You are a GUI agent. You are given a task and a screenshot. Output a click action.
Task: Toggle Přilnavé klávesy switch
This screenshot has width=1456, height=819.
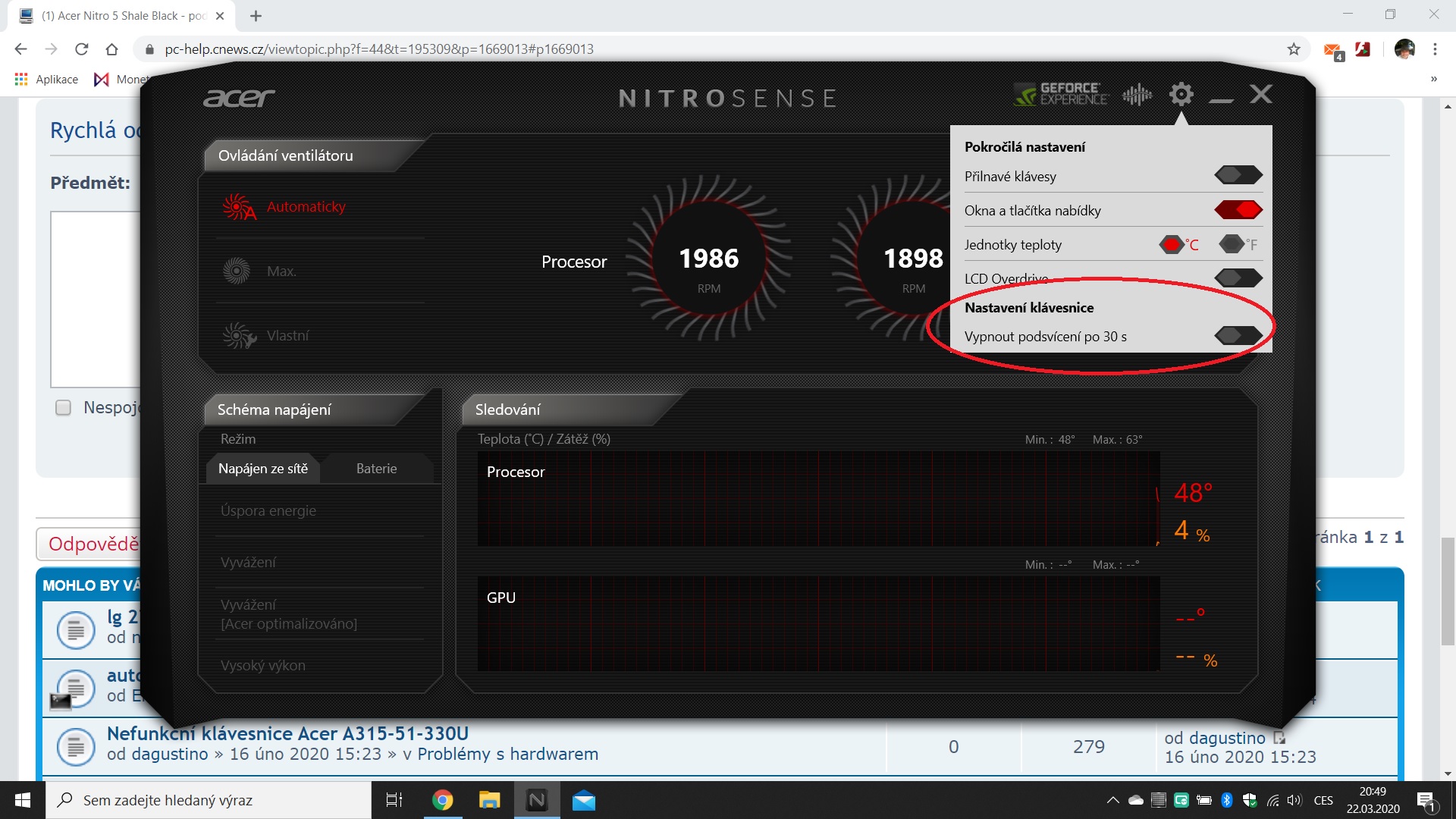pyautogui.click(x=1238, y=175)
